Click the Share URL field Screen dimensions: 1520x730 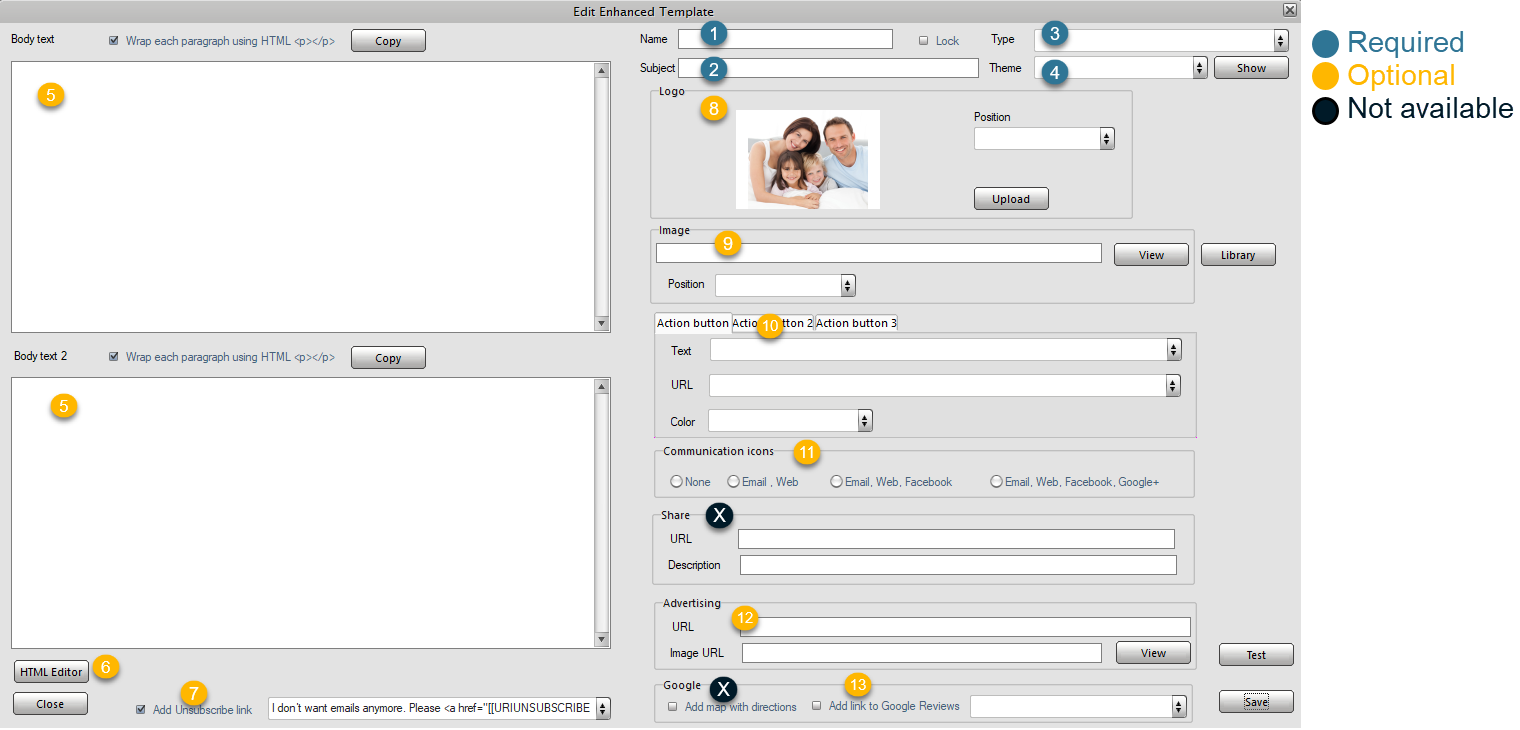956,539
